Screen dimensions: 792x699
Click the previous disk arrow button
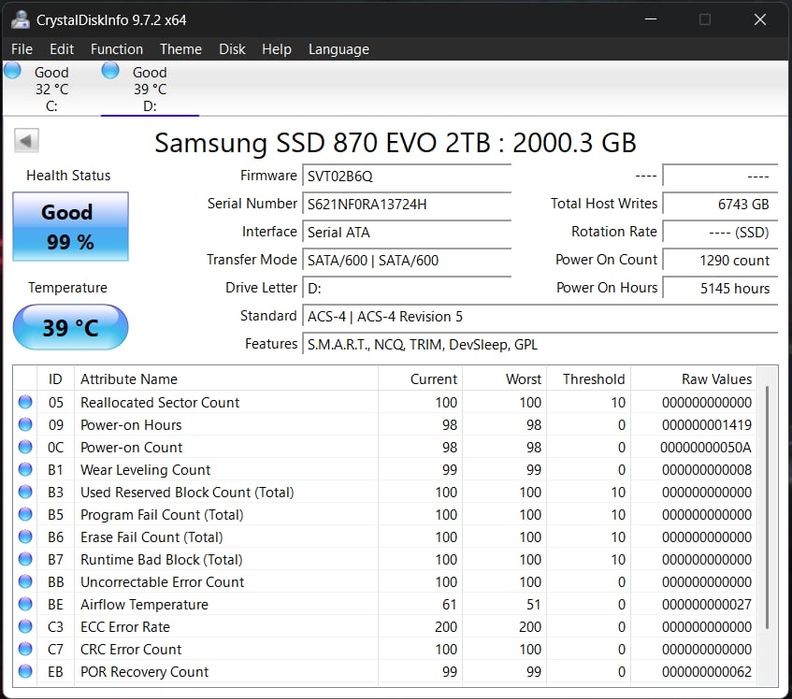tap(26, 140)
